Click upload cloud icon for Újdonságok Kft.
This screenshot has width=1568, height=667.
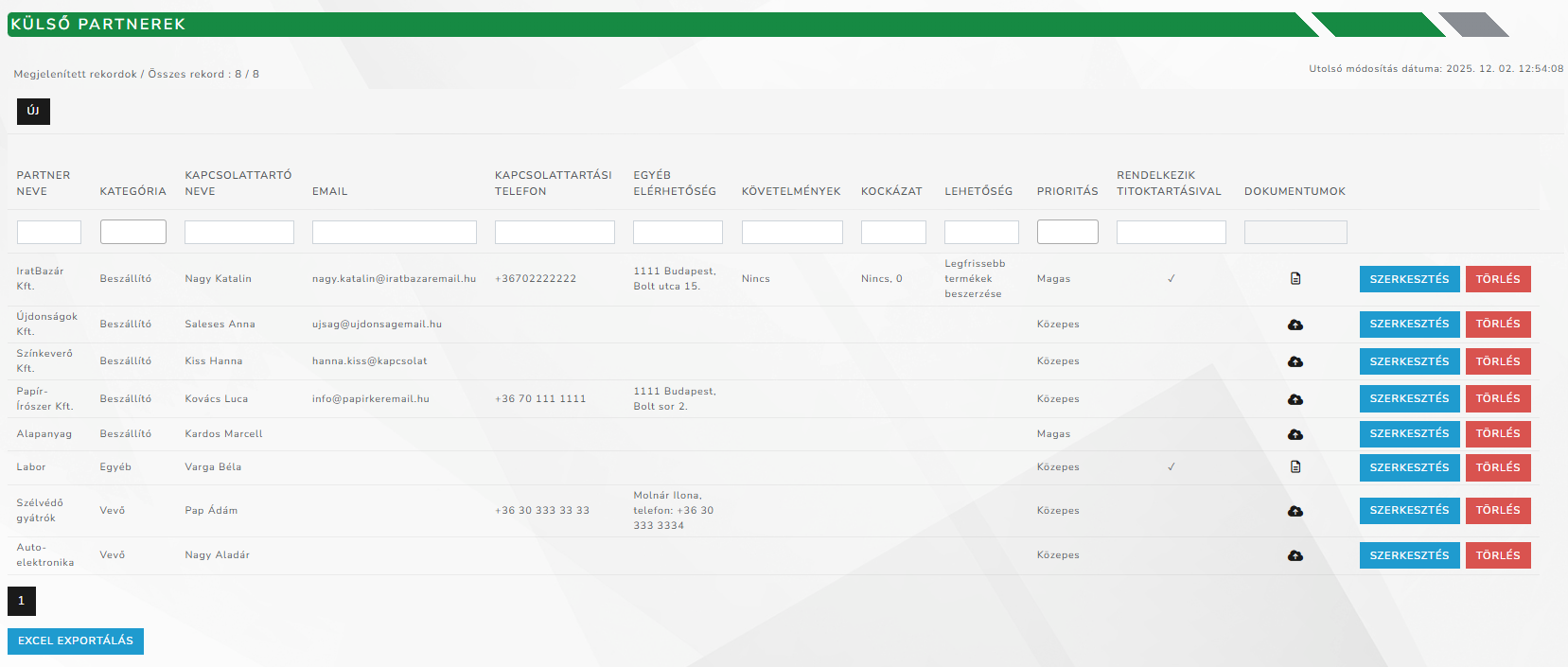[x=1295, y=325]
